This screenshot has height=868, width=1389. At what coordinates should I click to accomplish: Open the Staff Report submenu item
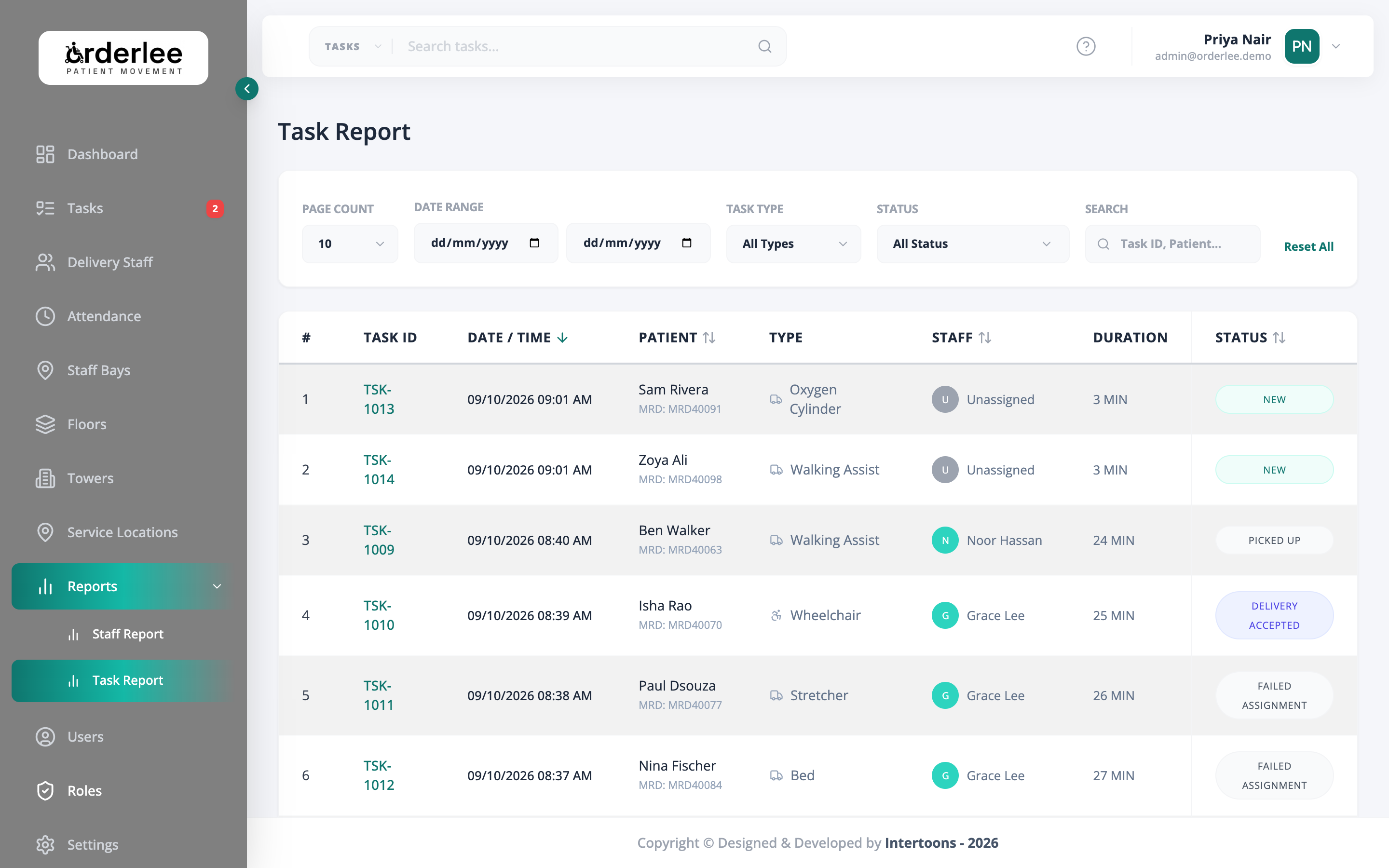(x=123, y=634)
